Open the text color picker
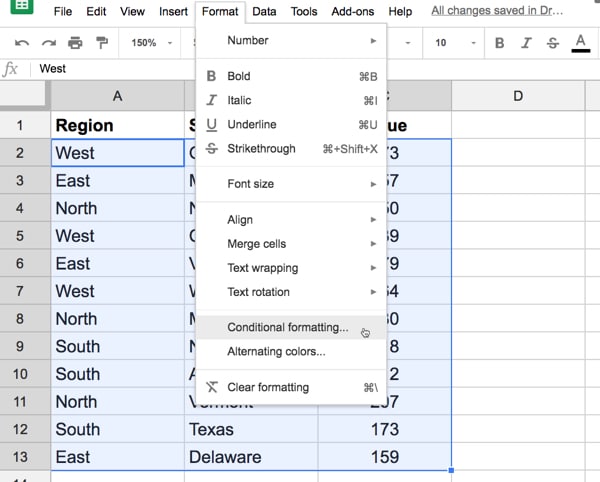The width and height of the screenshot is (600, 482). click(580, 43)
